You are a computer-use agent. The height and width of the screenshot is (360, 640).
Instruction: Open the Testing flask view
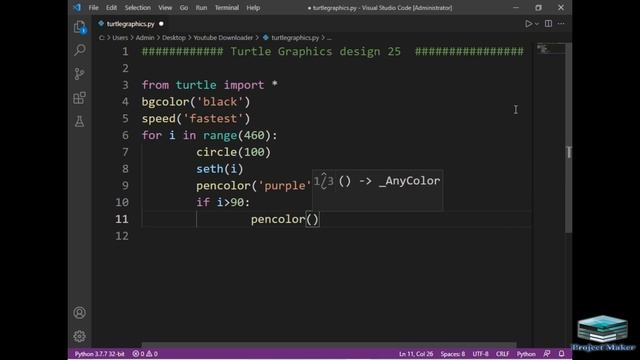tap(80, 122)
